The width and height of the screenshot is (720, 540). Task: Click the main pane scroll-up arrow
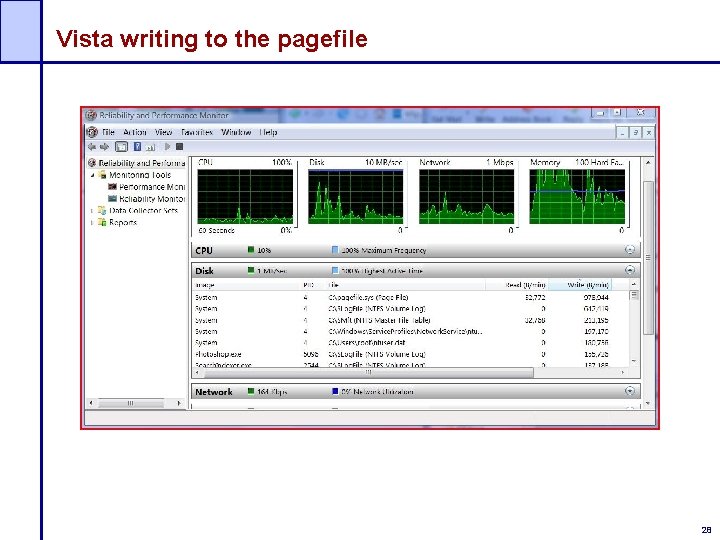648,163
